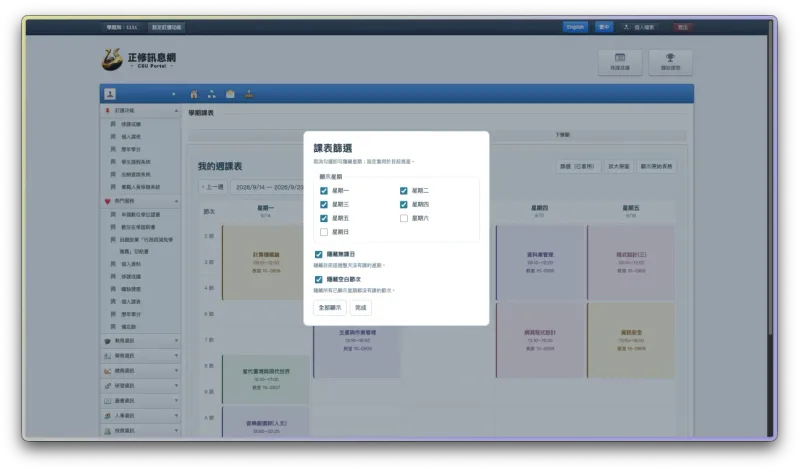Uncheck the 星期四 checkbox
The width and height of the screenshot is (800, 471).
point(404,205)
